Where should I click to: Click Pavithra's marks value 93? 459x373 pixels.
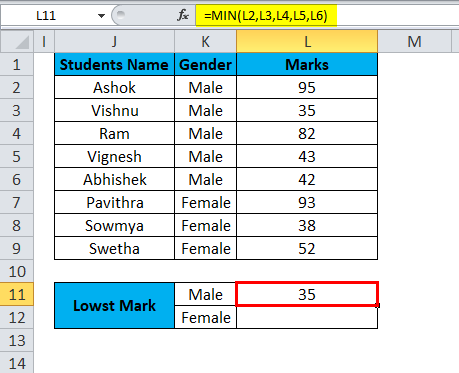tap(307, 202)
